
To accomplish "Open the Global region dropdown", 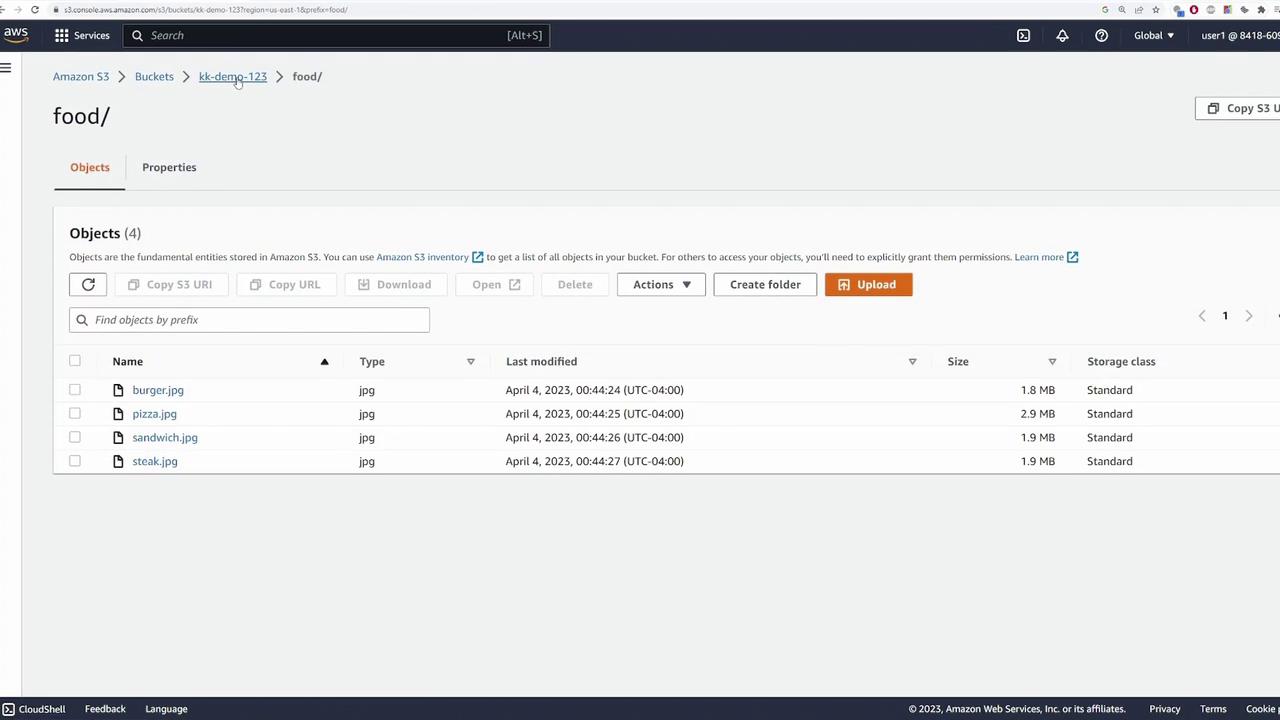I will pos(1154,35).
